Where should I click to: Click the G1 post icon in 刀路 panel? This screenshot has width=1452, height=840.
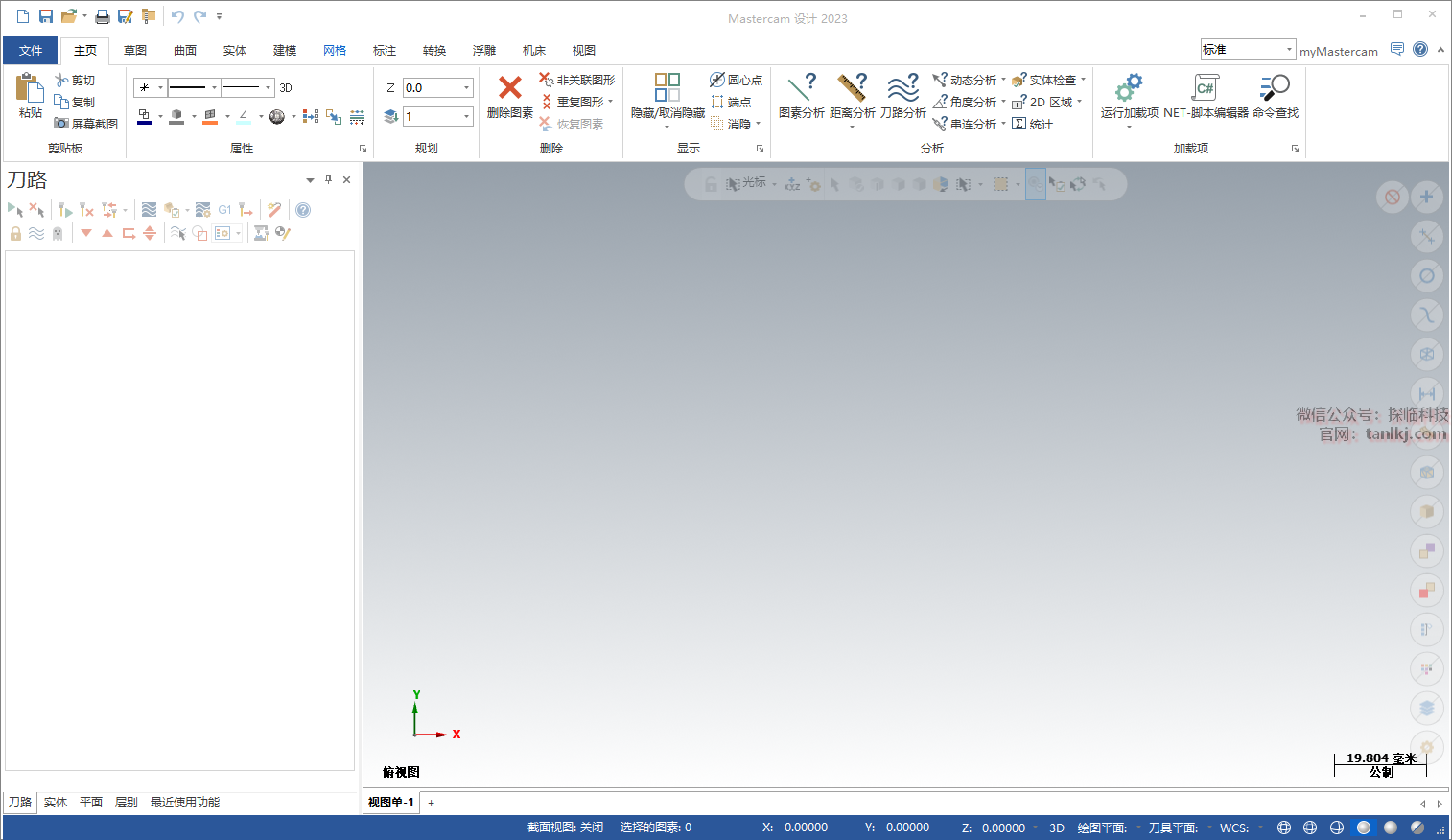pyautogui.click(x=224, y=210)
